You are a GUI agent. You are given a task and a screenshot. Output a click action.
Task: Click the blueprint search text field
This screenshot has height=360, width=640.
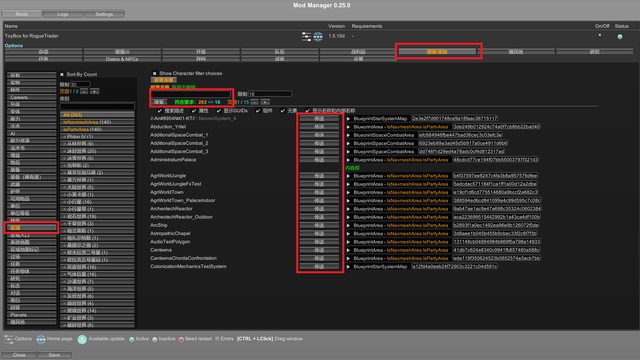point(191,94)
